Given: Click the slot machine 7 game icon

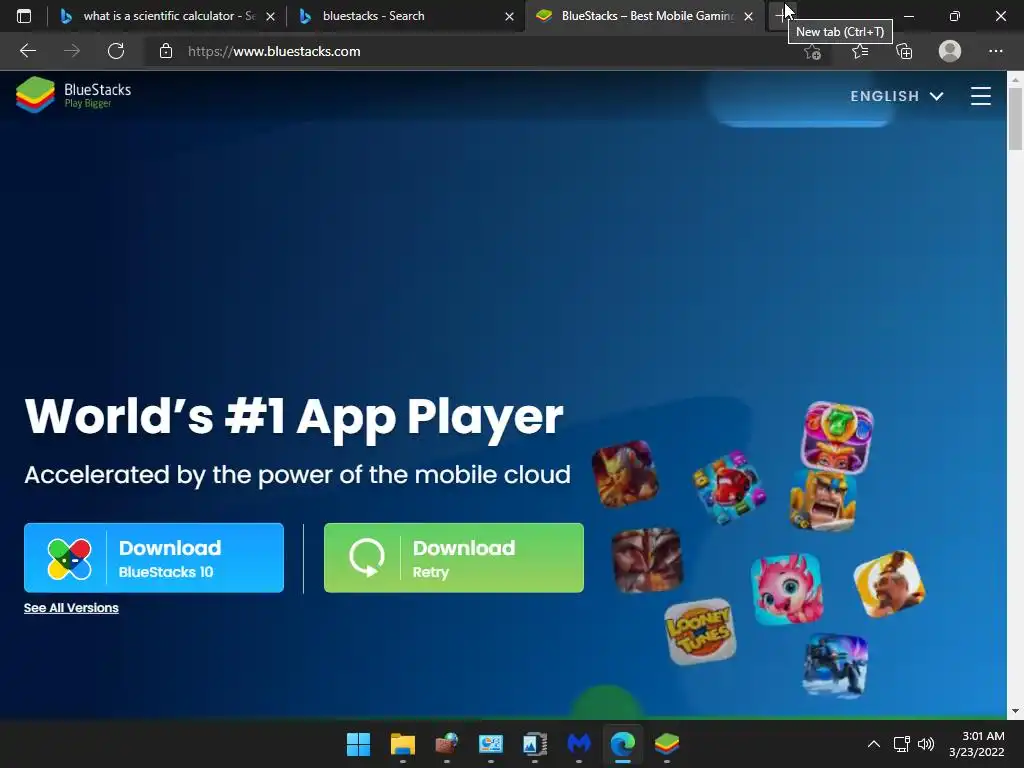Looking at the screenshot, I should point(837,436).
